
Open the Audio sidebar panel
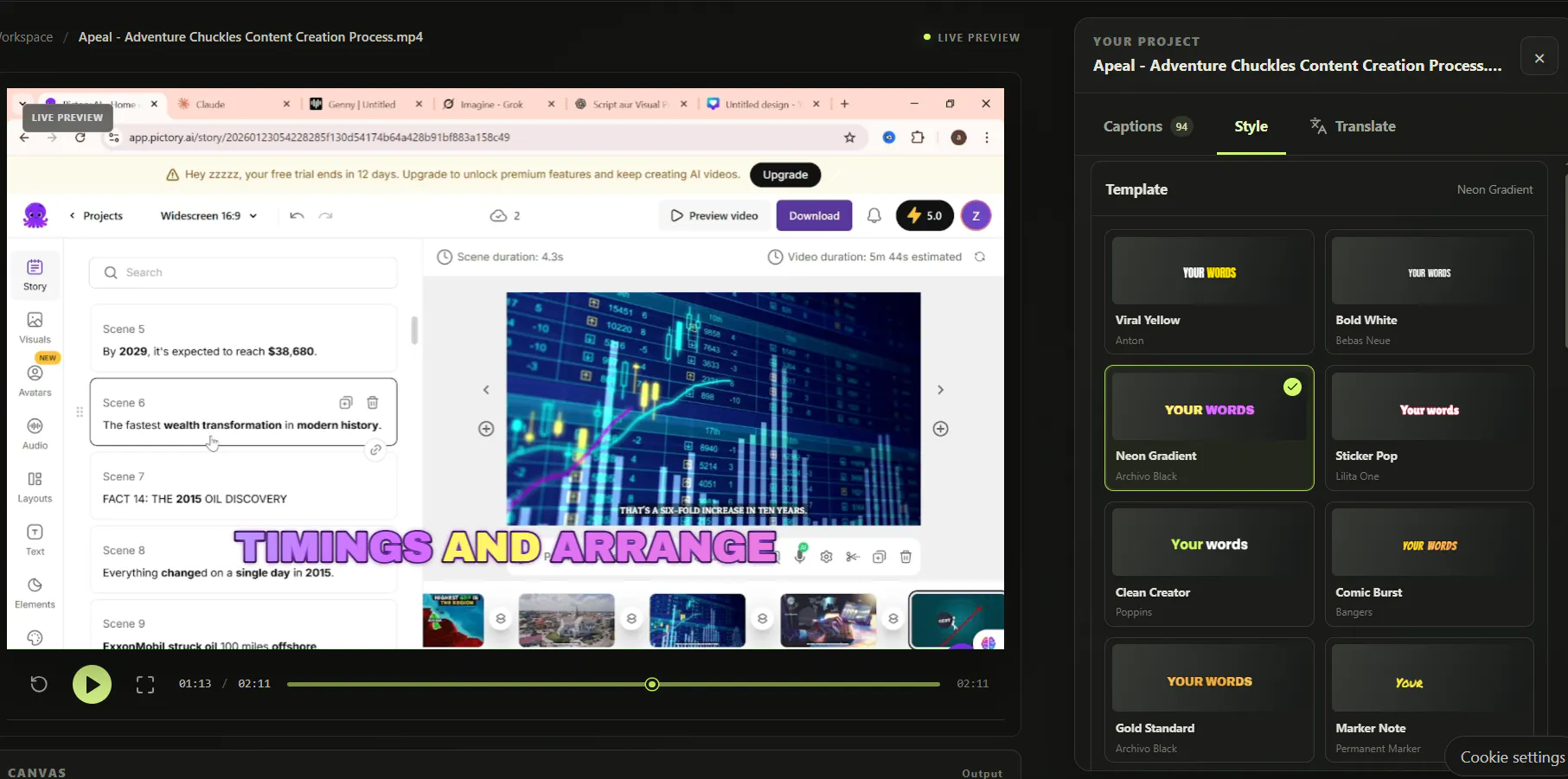35,434
